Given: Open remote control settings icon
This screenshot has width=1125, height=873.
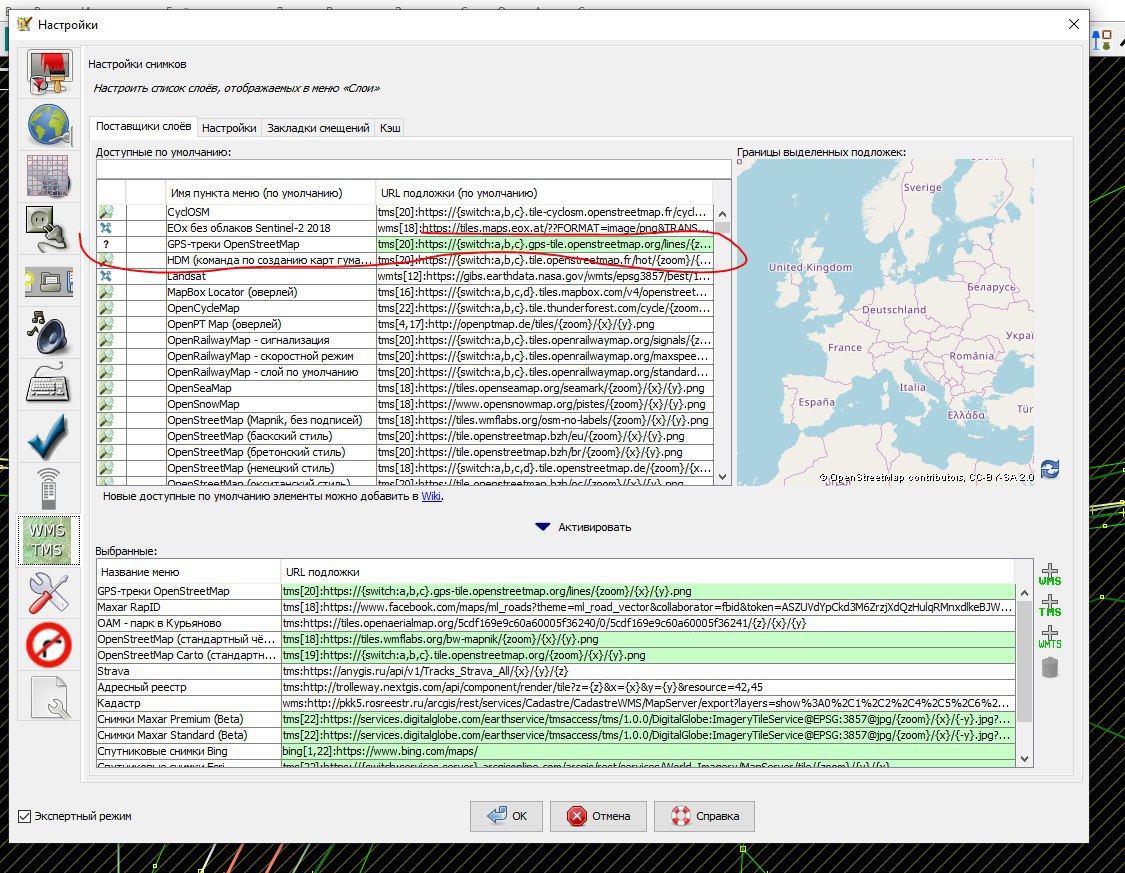Looking at the screenshot, I should click(49, 489).
